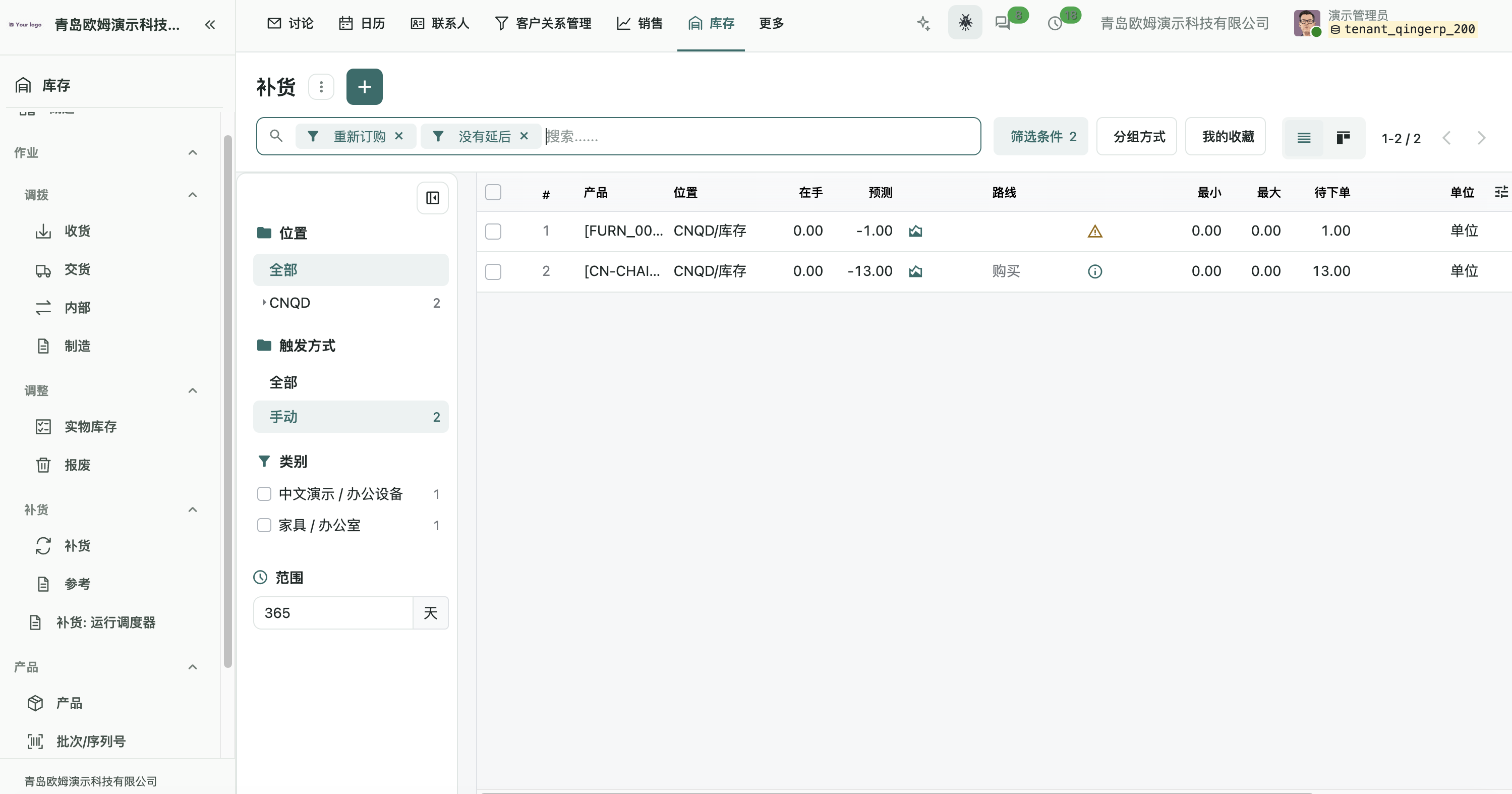Collapse the 调拨 sidebar group
Image resolution: width=1512 pixels, height=794 pixels.
click(x=193, y=195)
